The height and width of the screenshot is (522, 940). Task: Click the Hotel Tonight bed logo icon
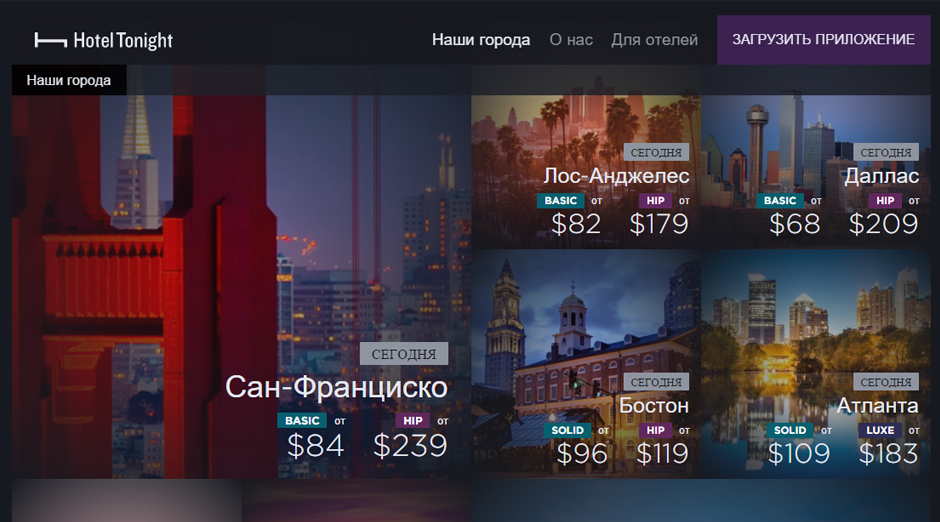(x=50, y=40)
